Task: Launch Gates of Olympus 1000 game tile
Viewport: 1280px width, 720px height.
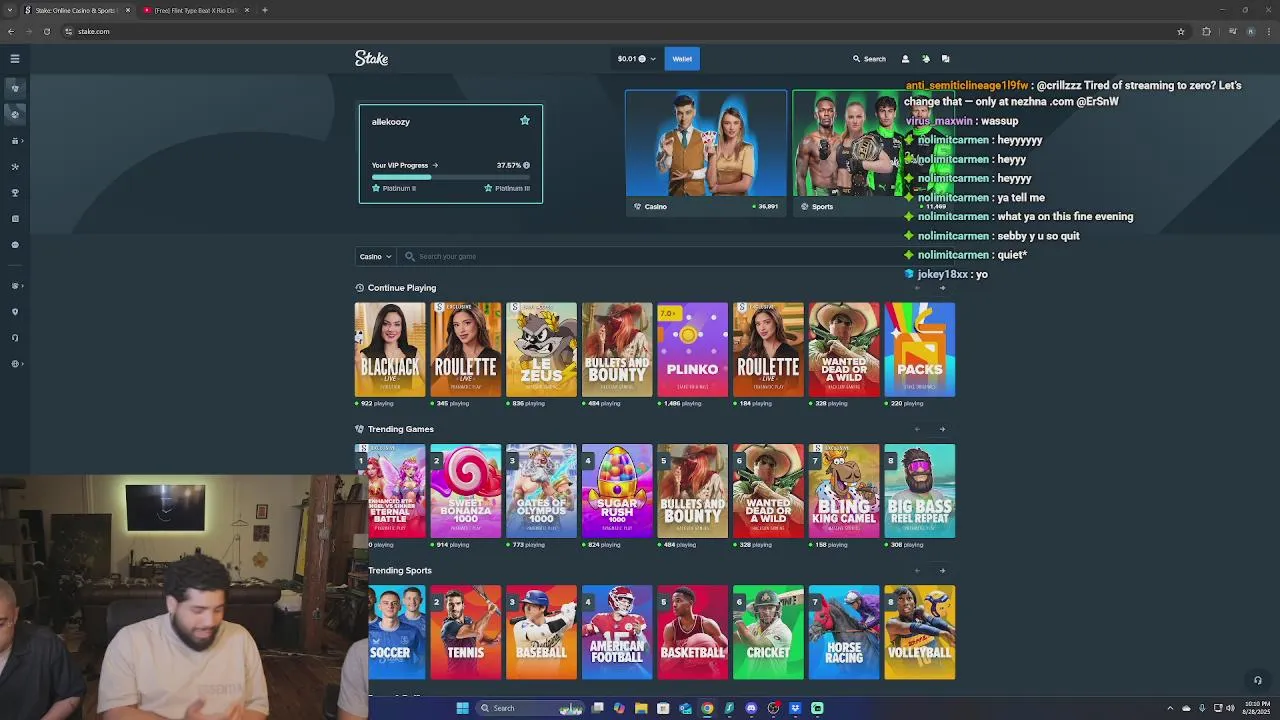Action: tap(541, 491)
